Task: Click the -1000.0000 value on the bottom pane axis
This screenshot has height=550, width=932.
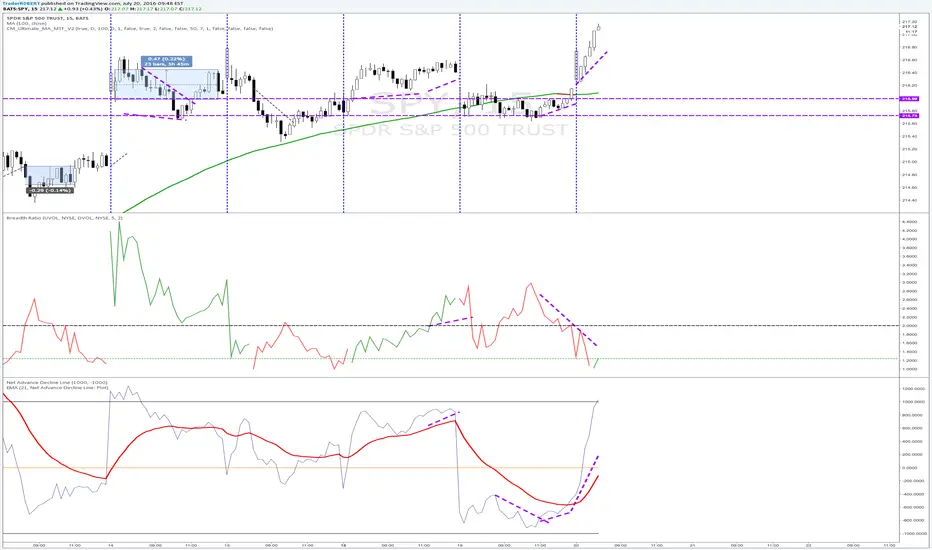Action: [x=914, y=533]
